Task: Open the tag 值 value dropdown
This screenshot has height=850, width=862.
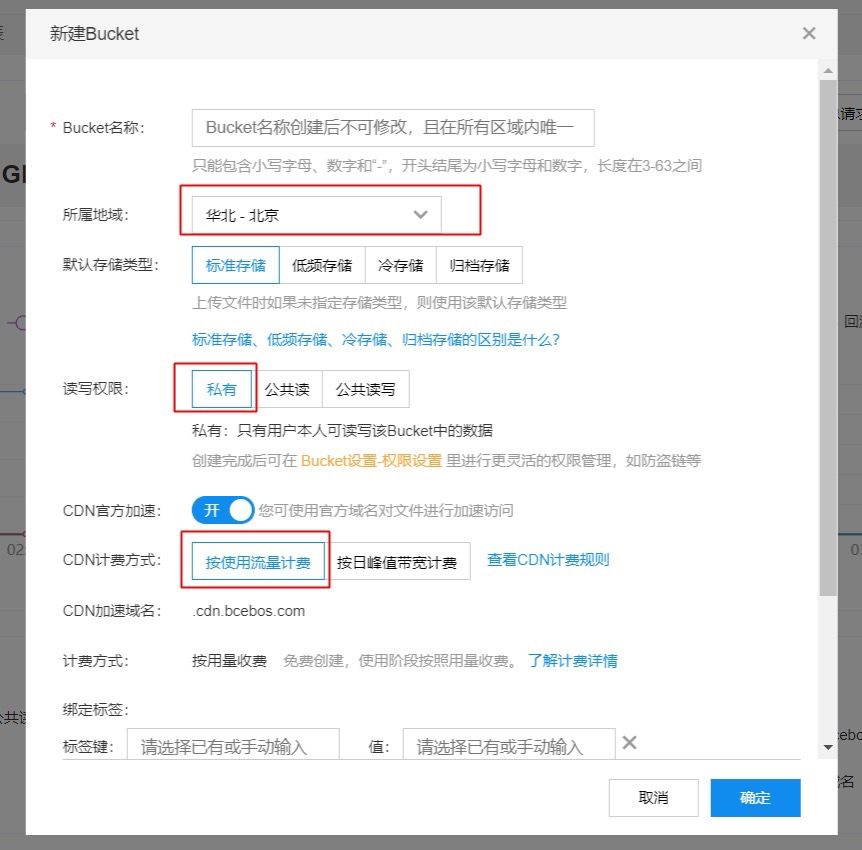Action: click(x=508, y=744)
